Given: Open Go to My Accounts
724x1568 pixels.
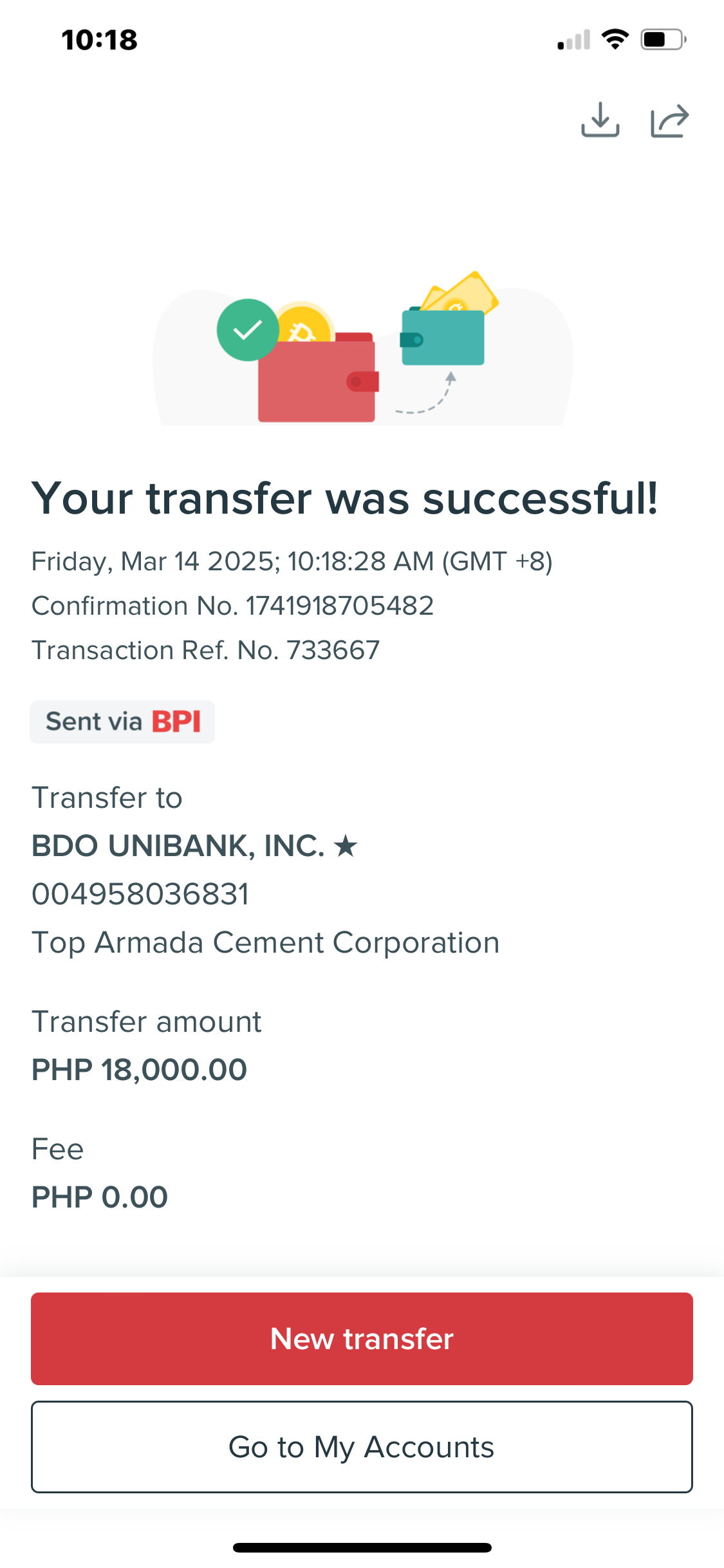Looking at the screenshot, I should [x=362, y=1446].
